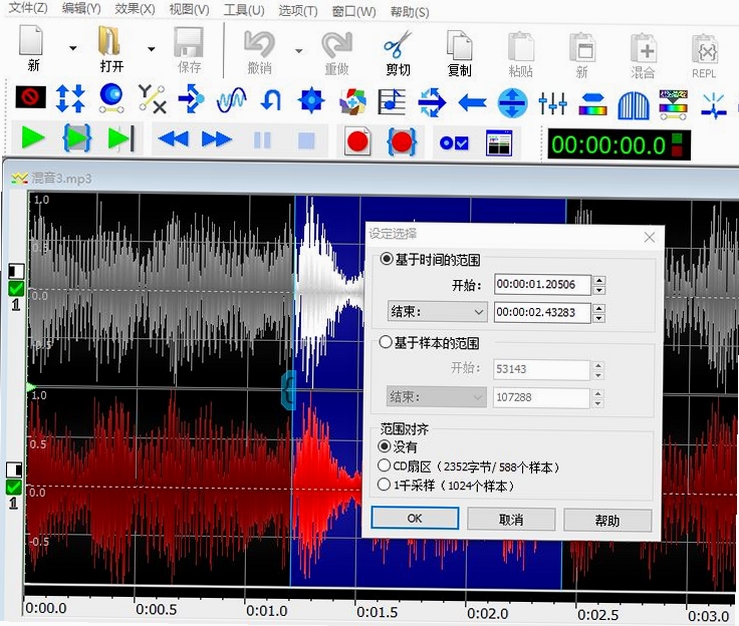Click the music note staff icon
The width and height of the screenshot is (739, 626).
pyautogui.click(x=392, y=101)
